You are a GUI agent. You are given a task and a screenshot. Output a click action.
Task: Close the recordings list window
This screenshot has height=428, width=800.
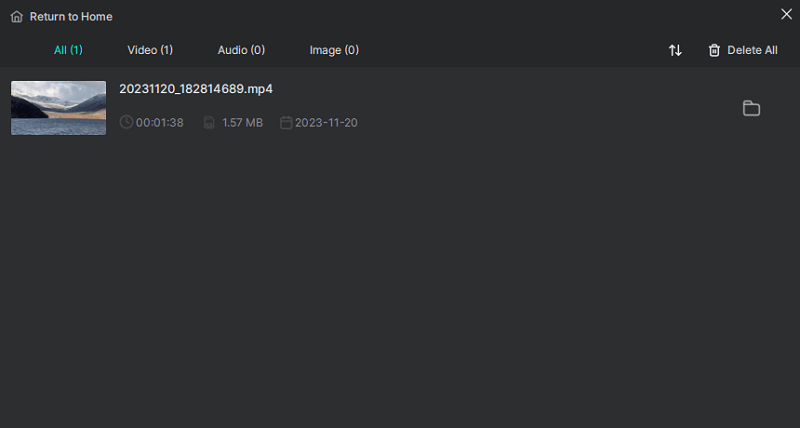pos(786,14)
